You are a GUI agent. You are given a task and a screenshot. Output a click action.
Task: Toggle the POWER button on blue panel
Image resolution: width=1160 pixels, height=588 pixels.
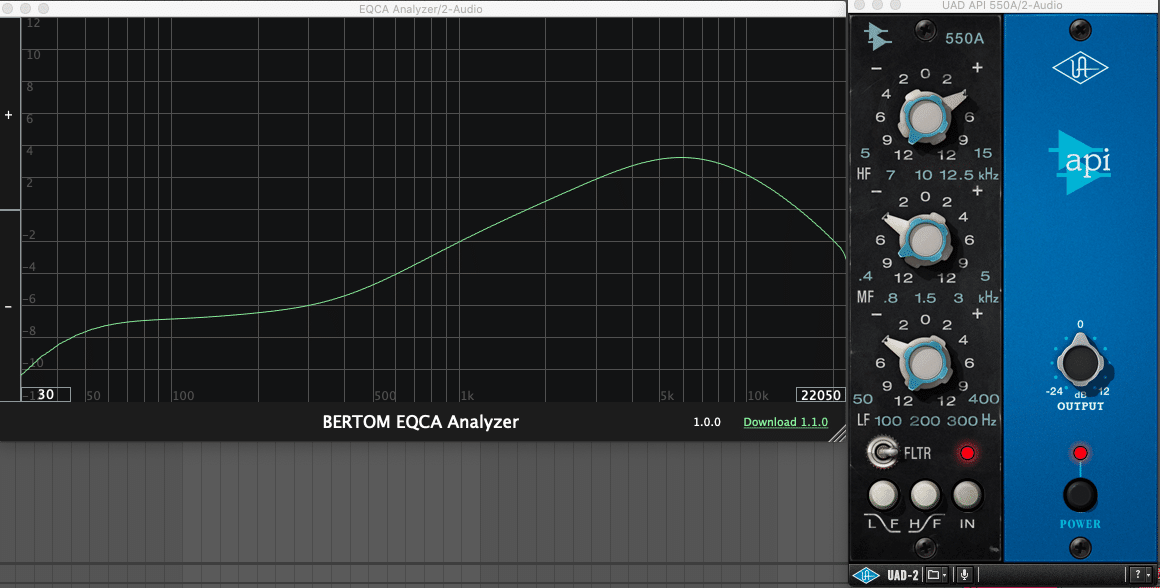coord(1080,496)
